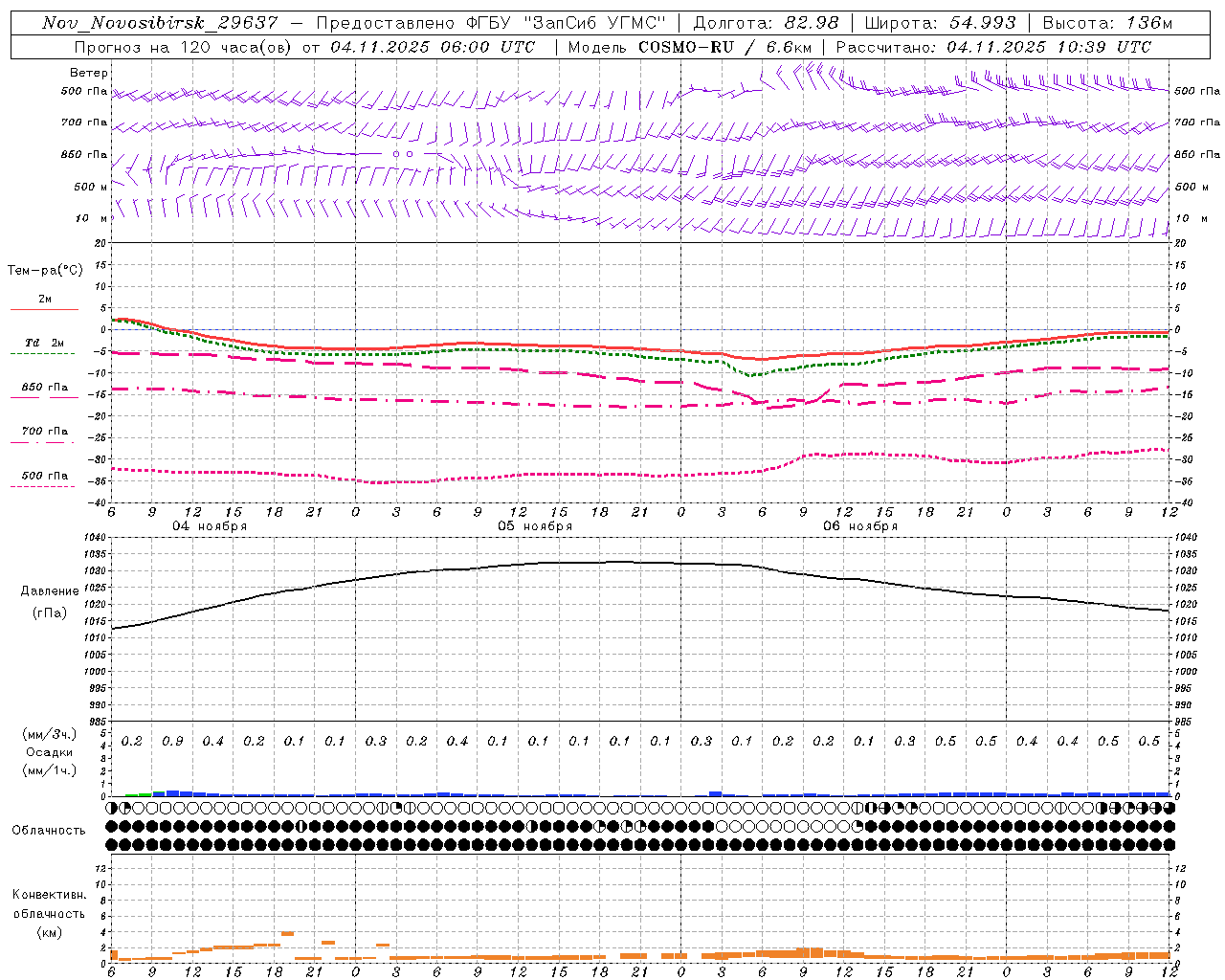Viewport: 1225px width, 980px height.
Task: Select the Долгота: 82.98 header field
Action: [x=766, y=23]
